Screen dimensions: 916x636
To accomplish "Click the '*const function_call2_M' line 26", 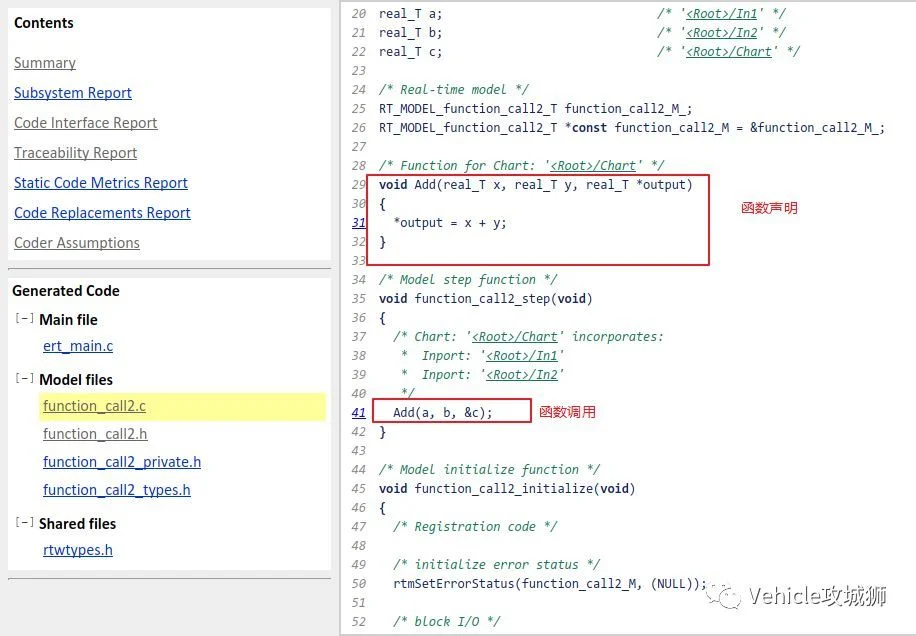I will tap(632, 128).
